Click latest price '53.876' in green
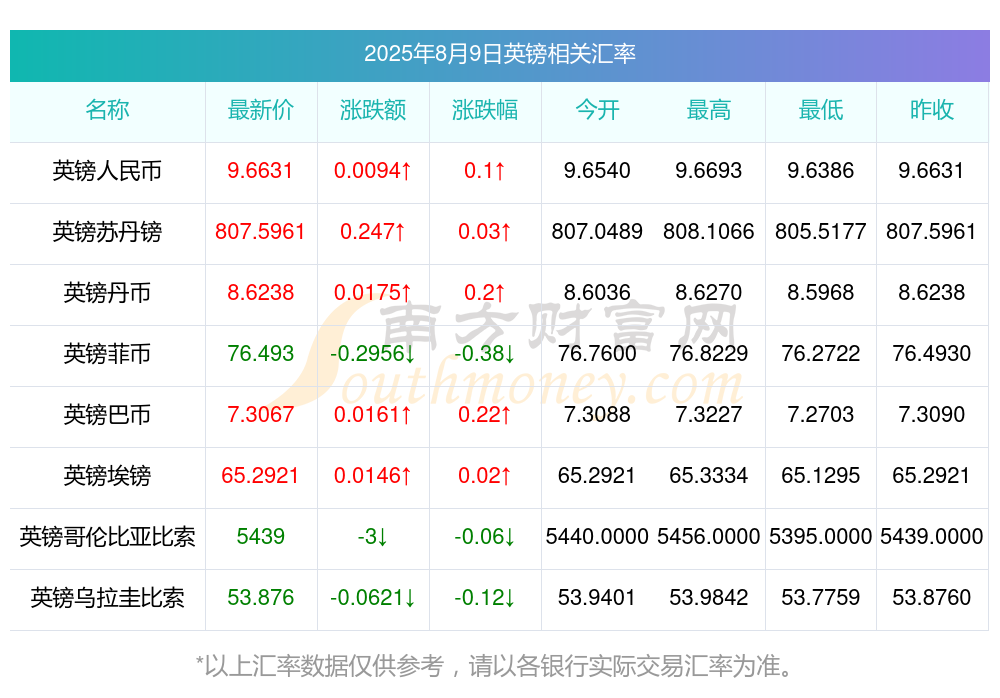 coord(260,598)
